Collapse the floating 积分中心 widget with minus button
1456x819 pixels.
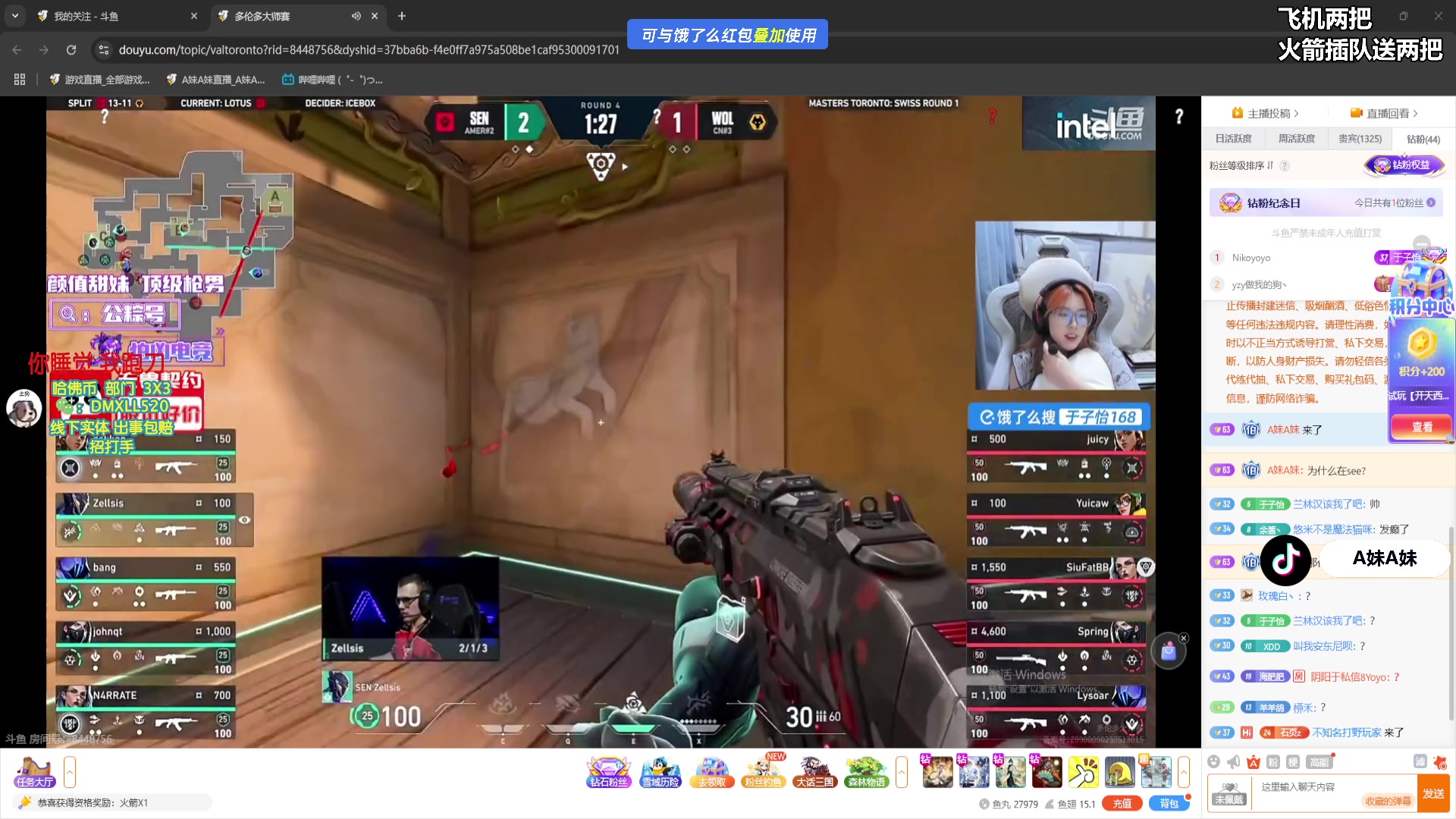click(1422, 243)
